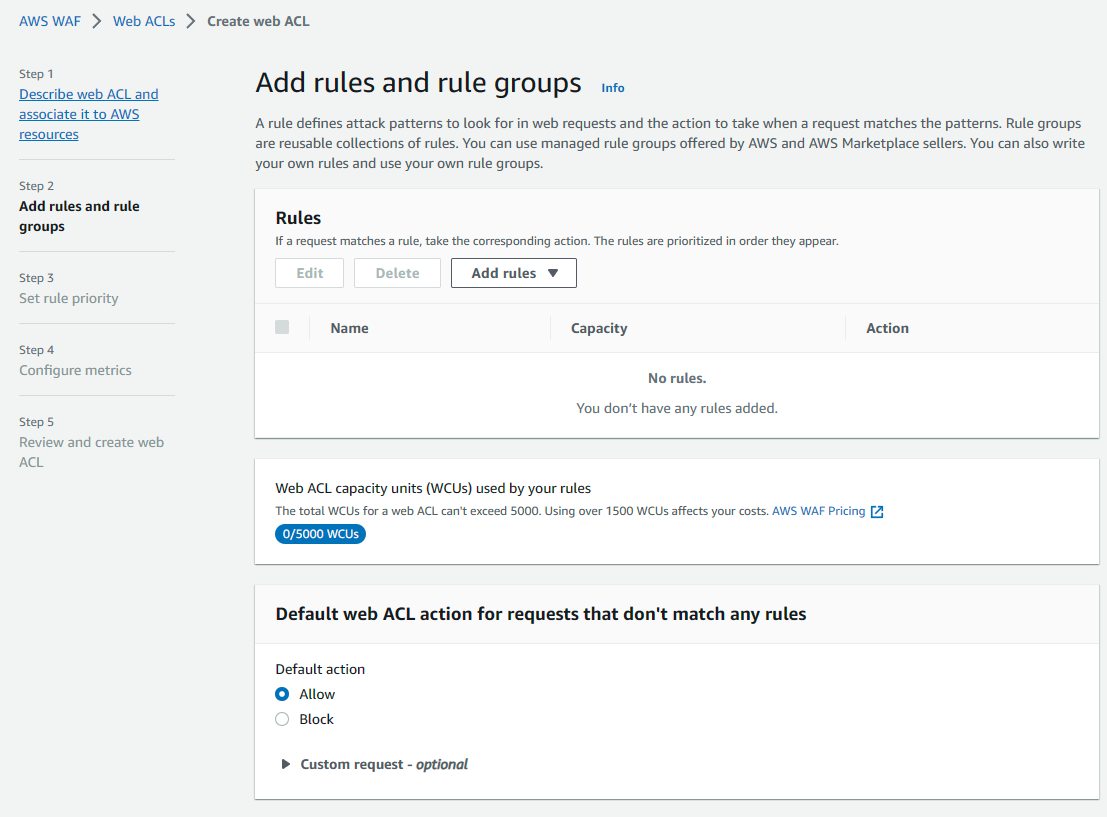Navigate to Web ACLs breadcrumb
The width and height of the screenshot is (1107, 817).
point(144,21)
